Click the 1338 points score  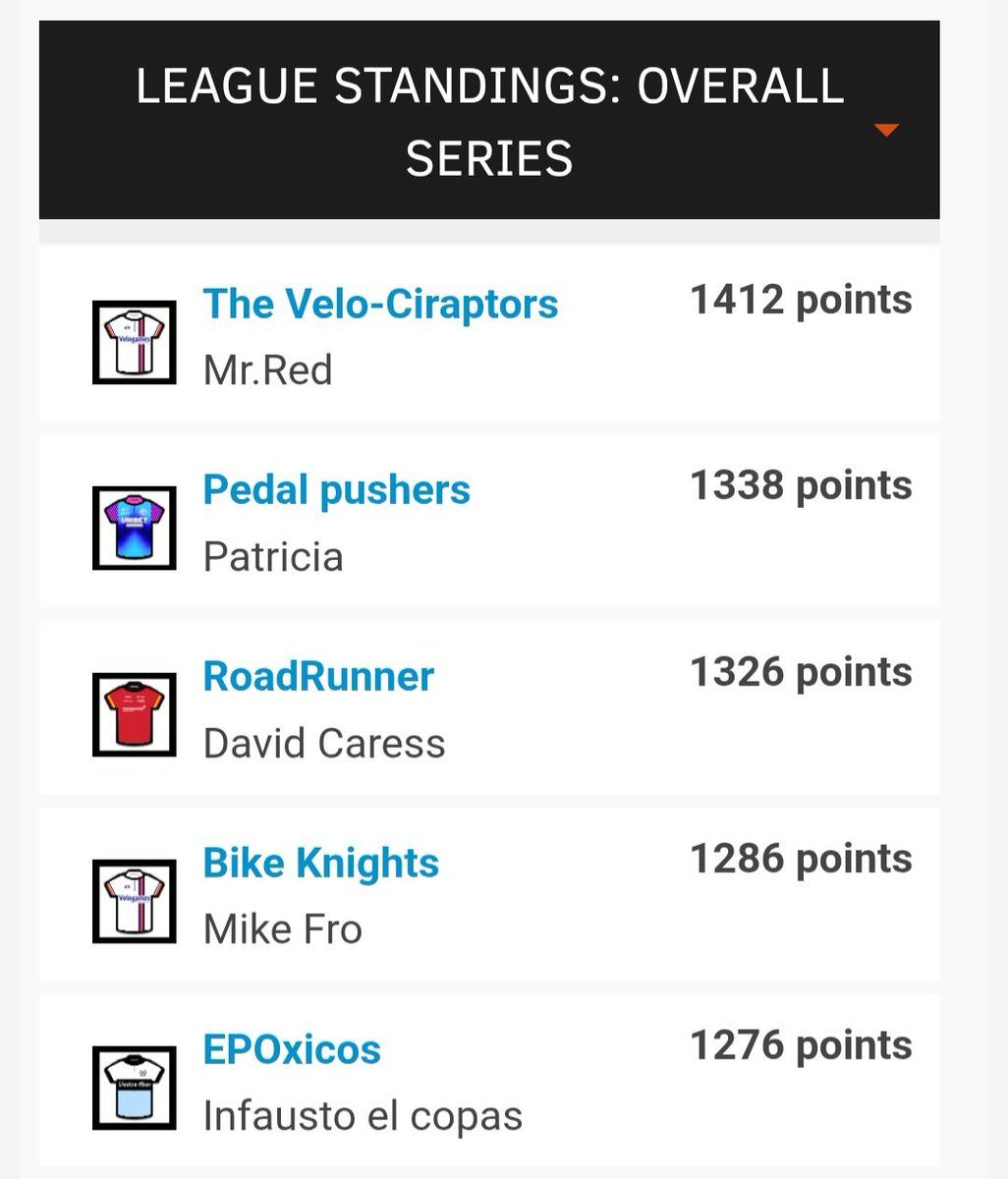pyautogui.click(x=801, y=485)
